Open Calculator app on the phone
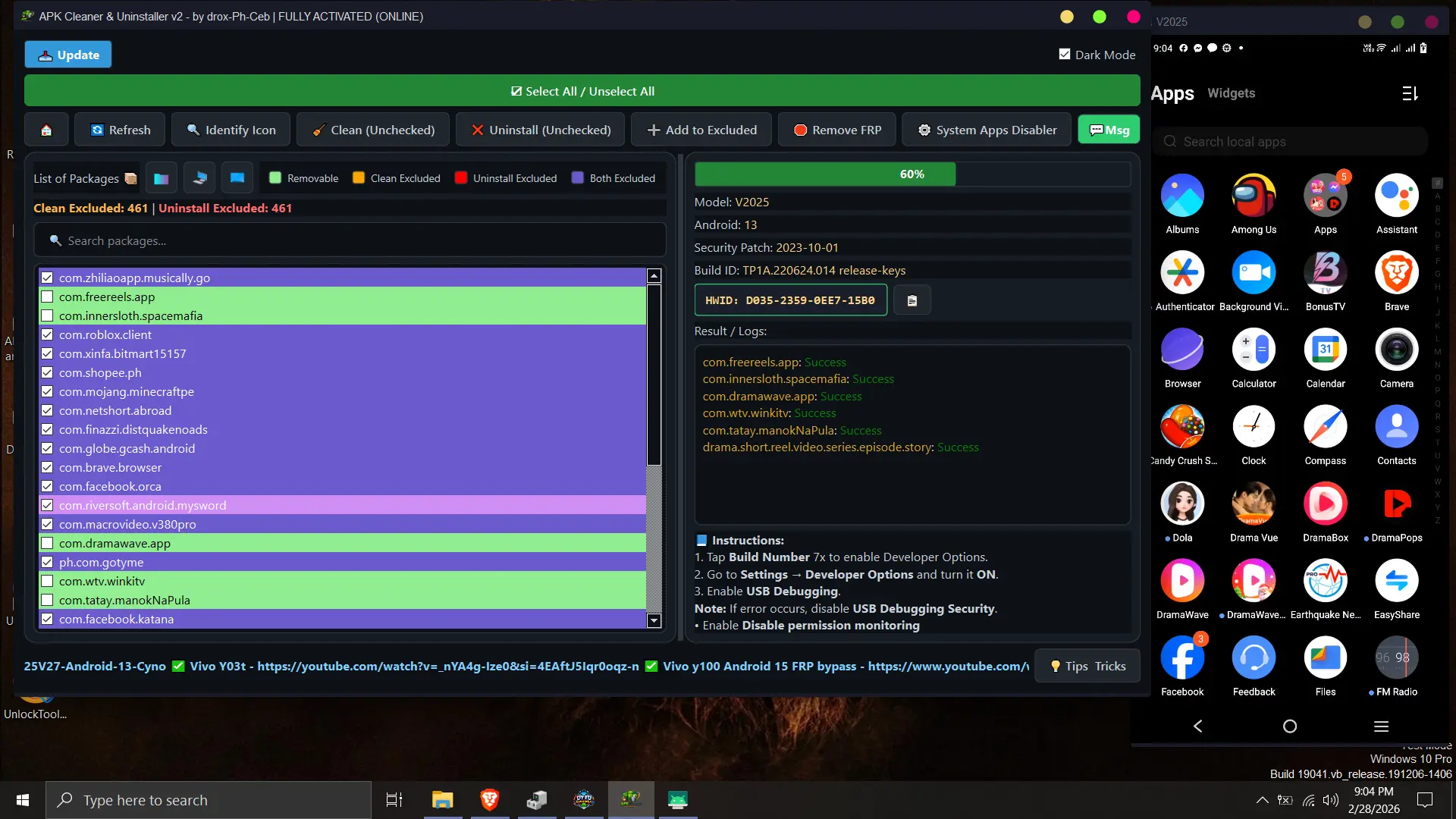Image resolution: width=1456 pixels, height=819 pixels. coord(1254,350)
